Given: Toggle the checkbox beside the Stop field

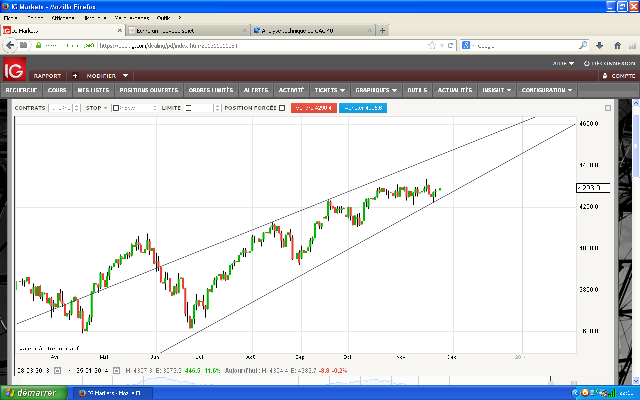Looking at the screenshot, I should click(116, 108).
